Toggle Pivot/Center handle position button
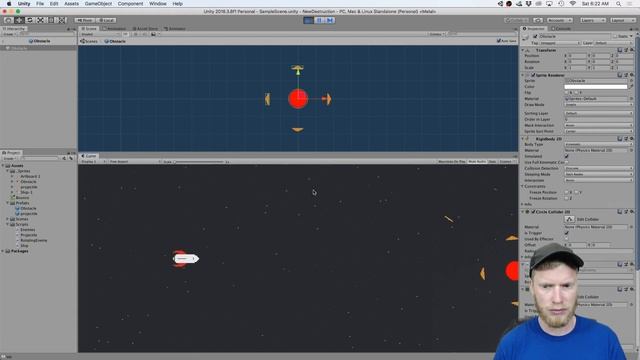This screenshot has width=640, height=360. 85,20
